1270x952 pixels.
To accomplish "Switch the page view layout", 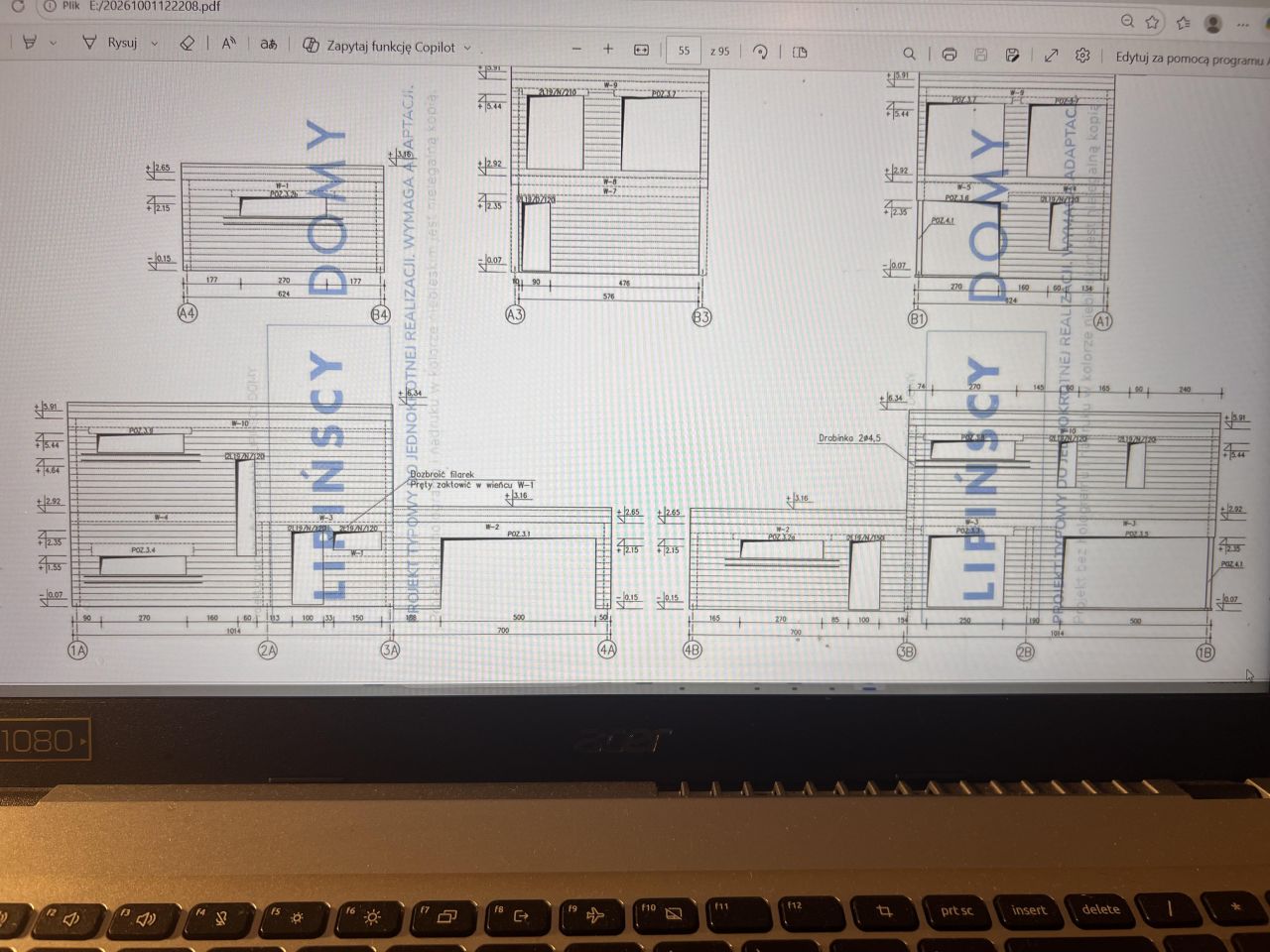I will point(800,52).
